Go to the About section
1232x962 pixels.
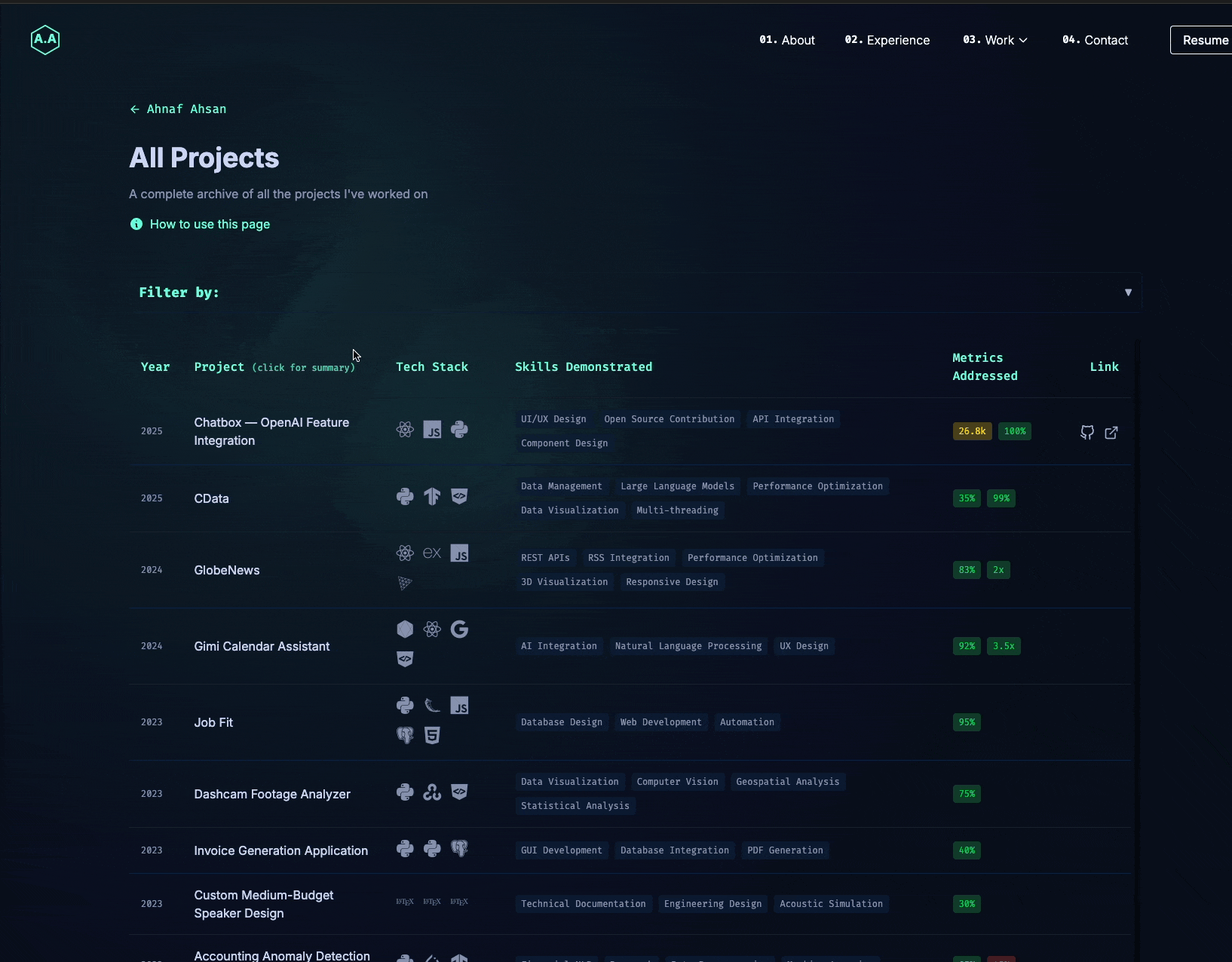pos(787,40)
